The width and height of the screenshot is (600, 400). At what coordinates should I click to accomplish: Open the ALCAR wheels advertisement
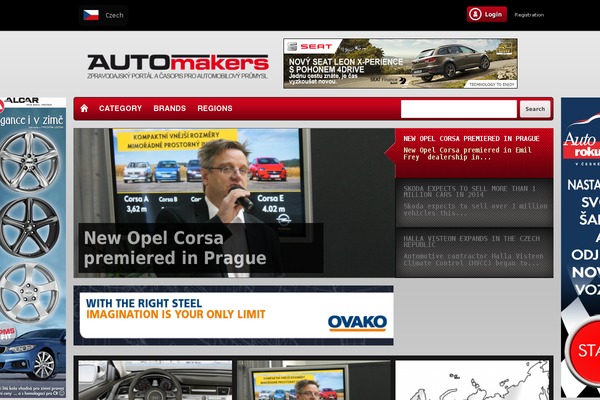point(33,247)
